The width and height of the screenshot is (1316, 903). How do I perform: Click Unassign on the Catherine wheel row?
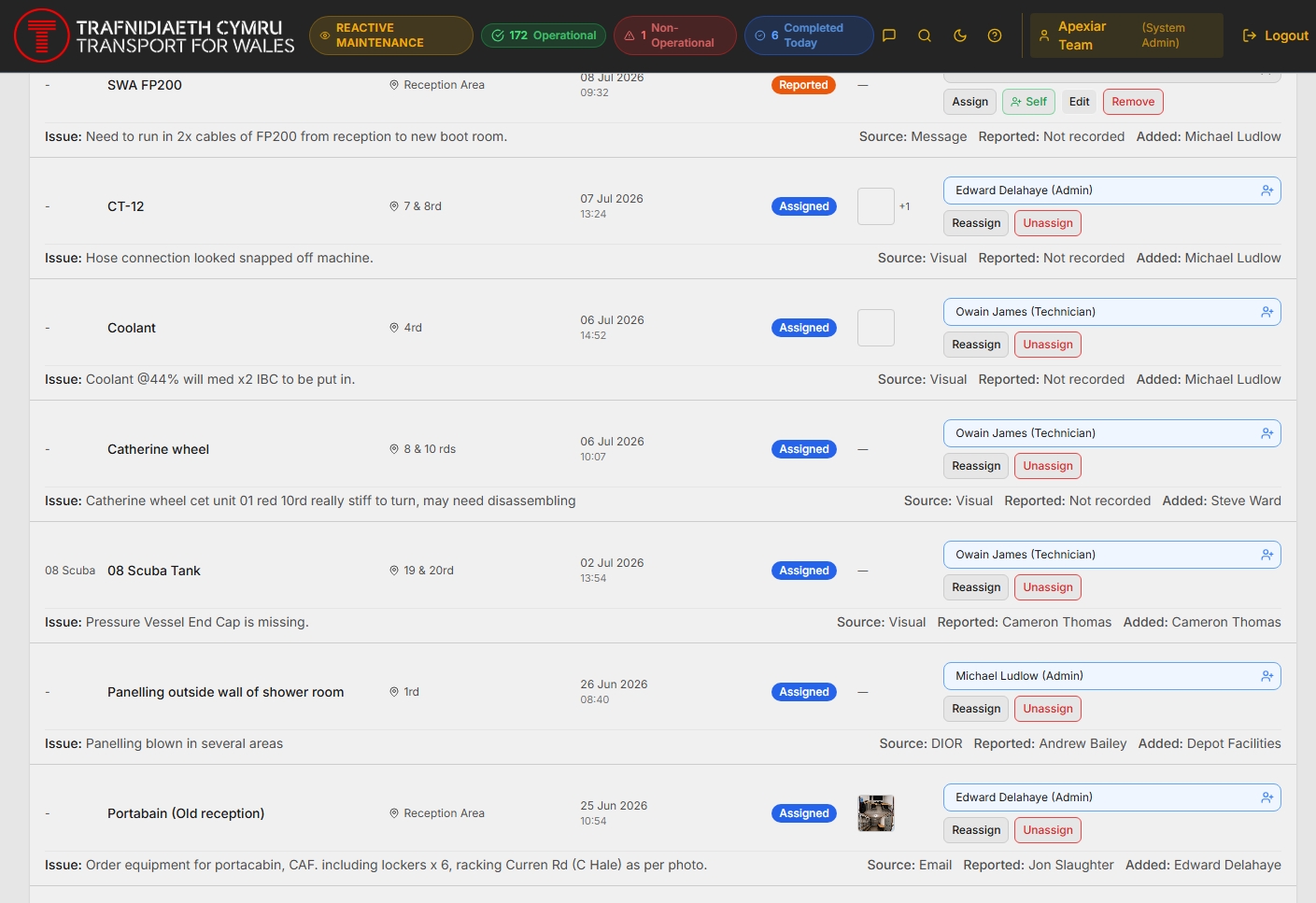(1048, 466)
